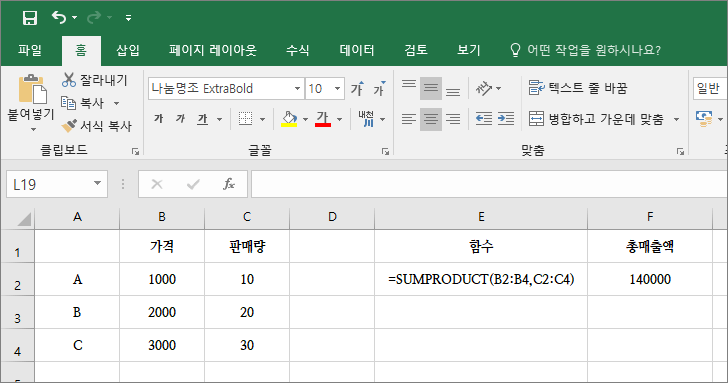Open the 일반 number format box
This screenshot has height=383, width=728.
tap(710, 88)
